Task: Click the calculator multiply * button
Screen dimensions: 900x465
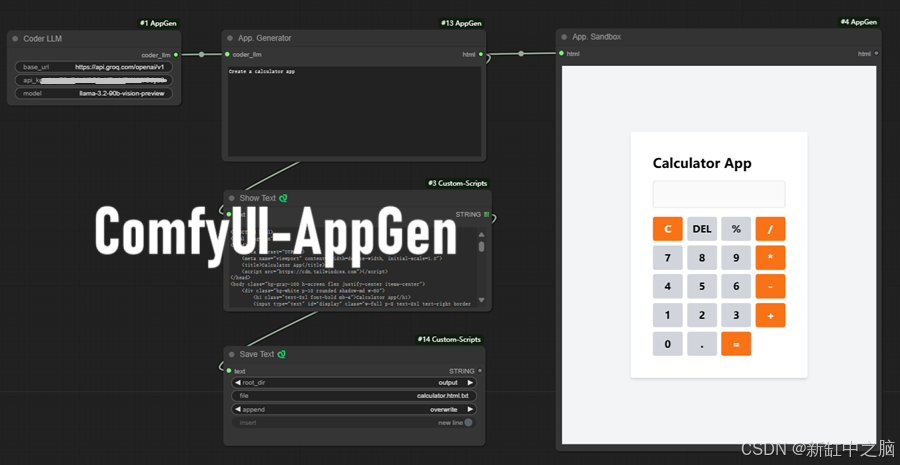Action: coord(770,258)
